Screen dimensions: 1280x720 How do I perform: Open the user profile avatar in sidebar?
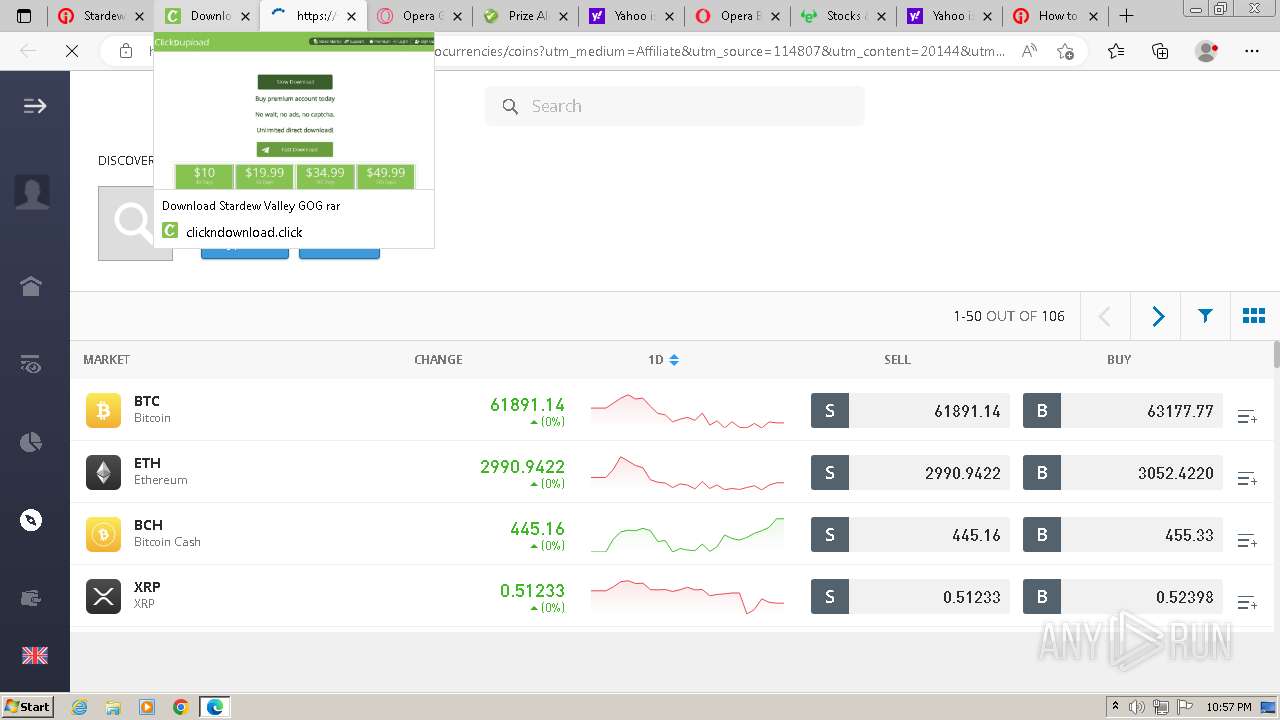click(32, 191)
